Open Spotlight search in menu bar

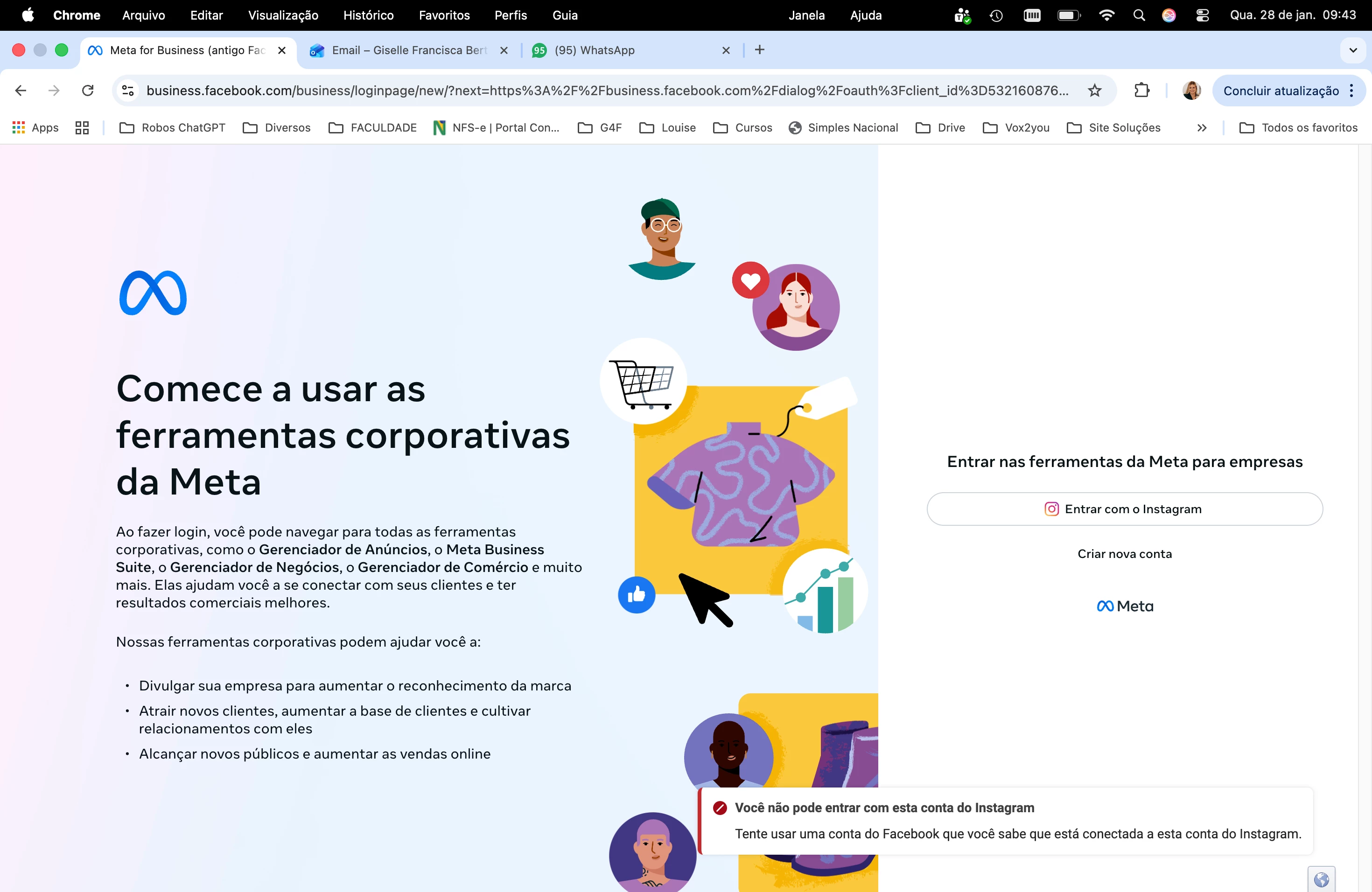(x=1139, y=15)
